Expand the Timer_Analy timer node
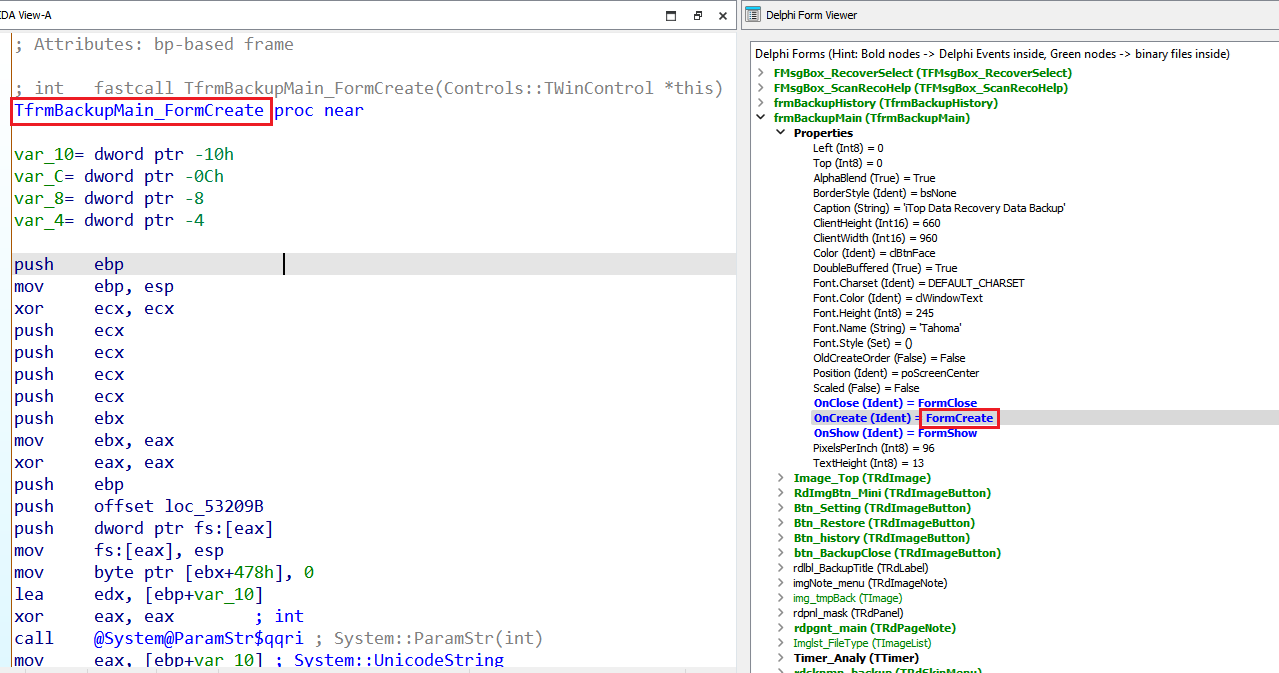Image resolution: width=1279 pixels, height=673 pixels. pos(781,658)
